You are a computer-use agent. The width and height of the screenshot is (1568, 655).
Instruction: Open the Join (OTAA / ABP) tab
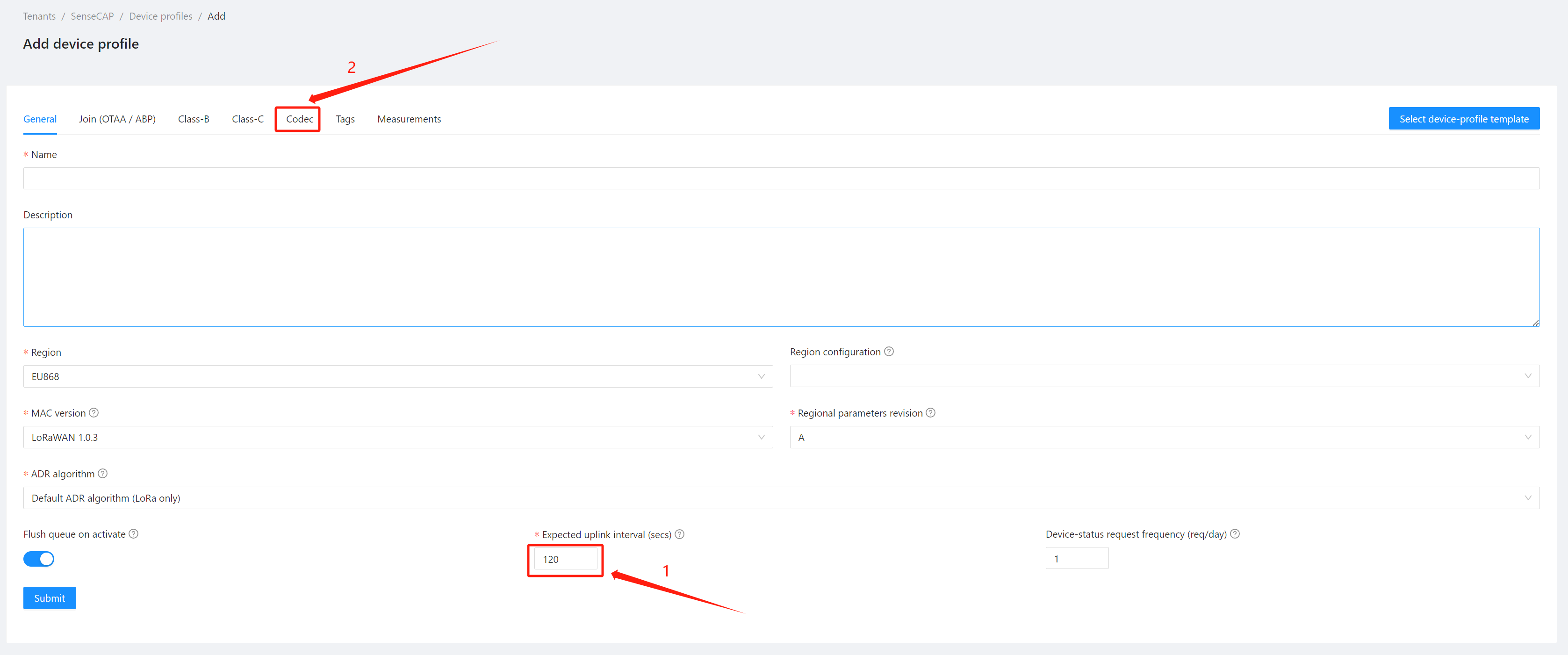point(117,119)
